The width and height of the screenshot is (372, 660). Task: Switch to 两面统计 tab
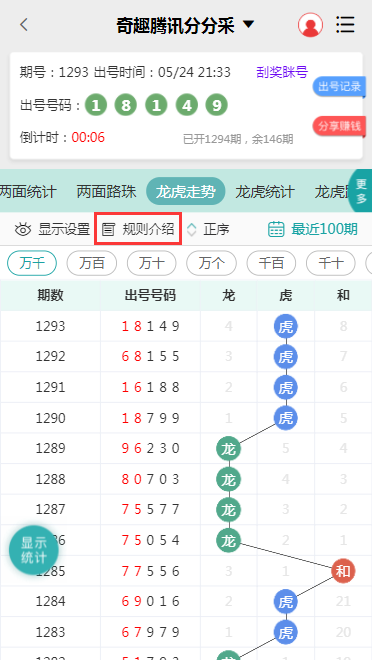(28, 192)
